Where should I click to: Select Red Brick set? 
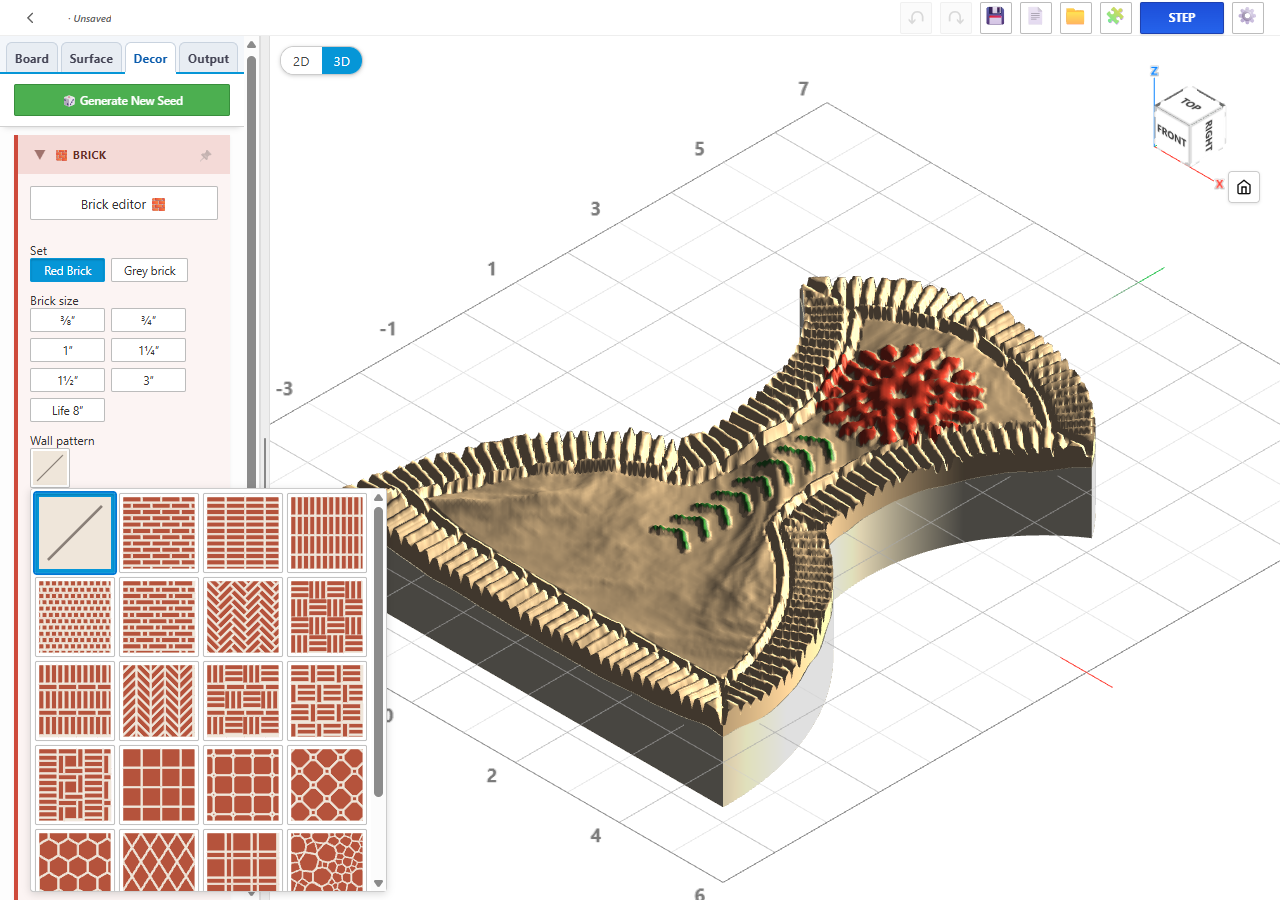pyautogui.click(x=67, y=271)
